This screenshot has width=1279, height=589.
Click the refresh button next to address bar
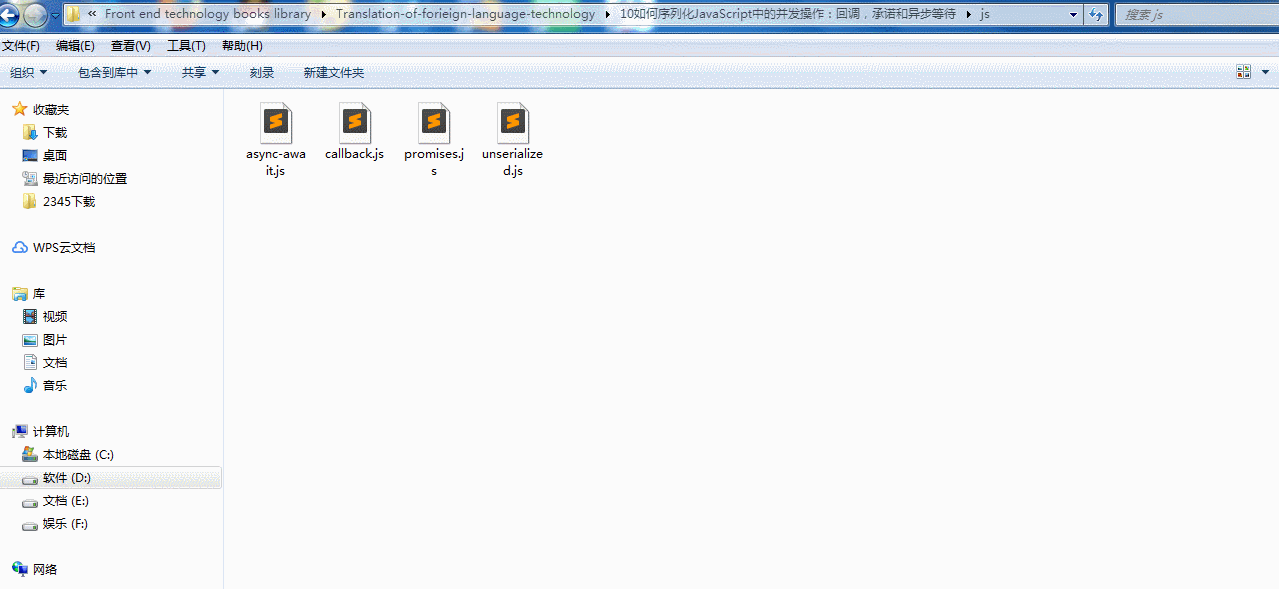pos(1096,14)
